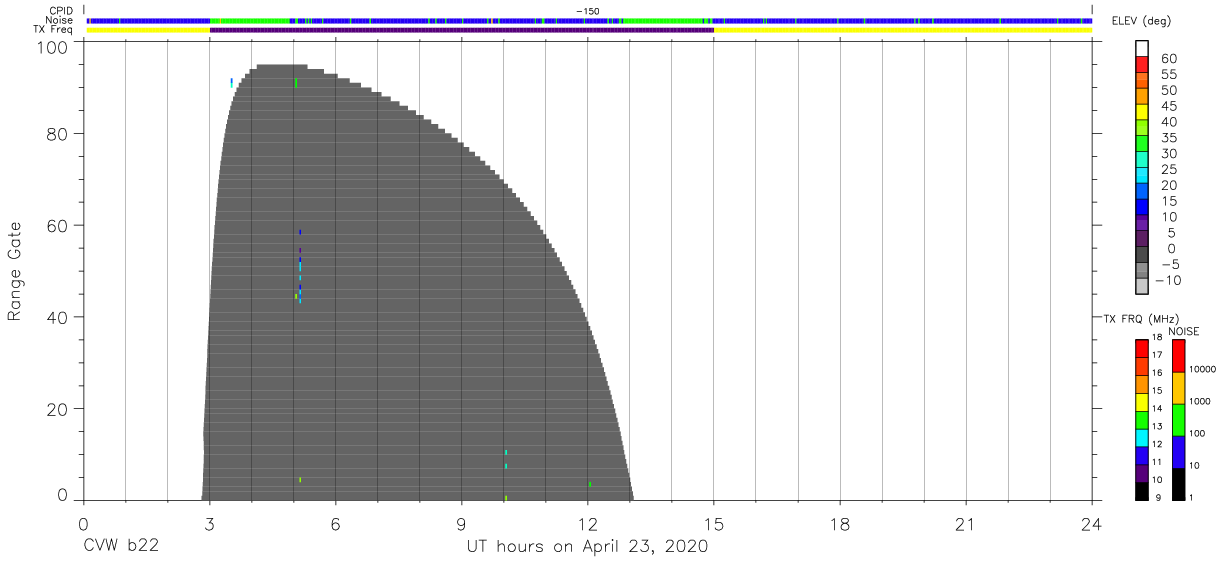
Task: Click the '30' label on ELEV colorbar
Action: 1168,153
